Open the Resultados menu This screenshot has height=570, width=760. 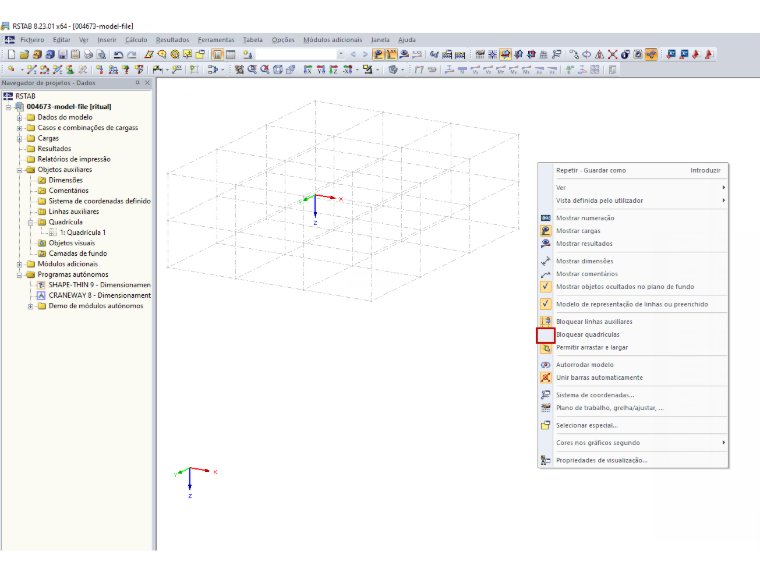pyautogui.click(x=173, y=40)
